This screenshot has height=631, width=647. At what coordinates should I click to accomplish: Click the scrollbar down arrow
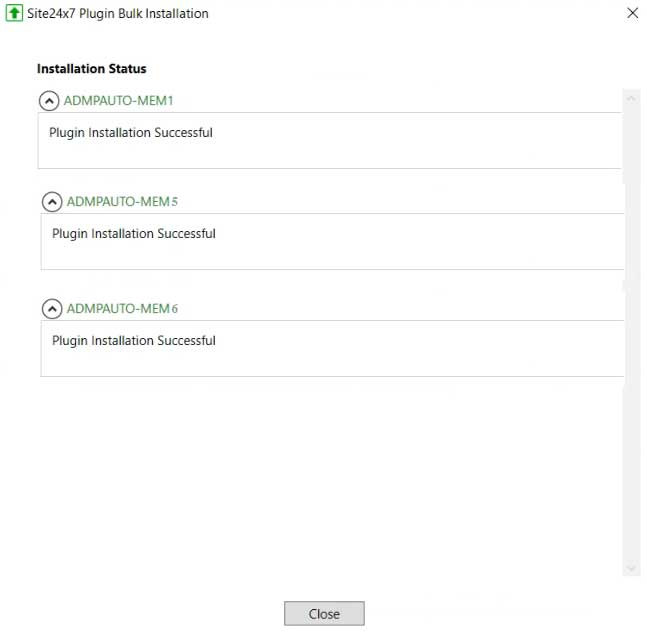631,567
